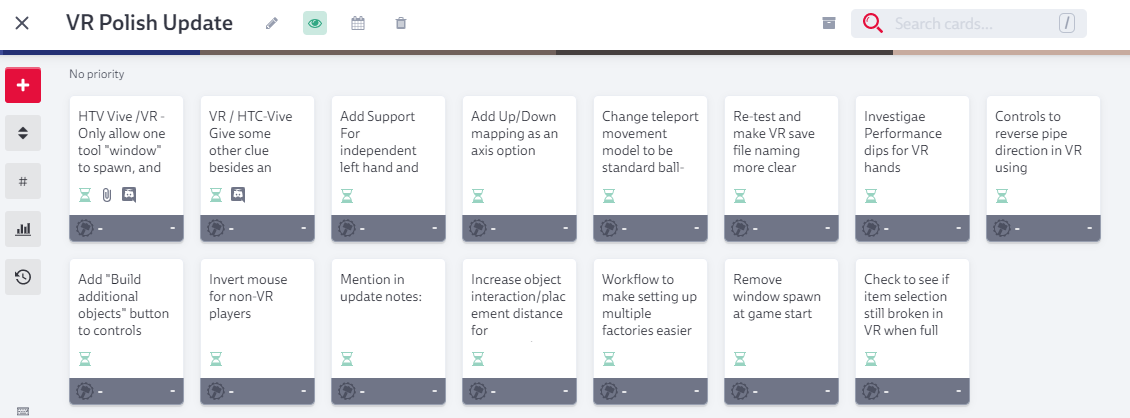Image resolution: width=1130 pixels, height=418 pixels.
Task: Click the trash delete icon
Action: pos(401,23)
